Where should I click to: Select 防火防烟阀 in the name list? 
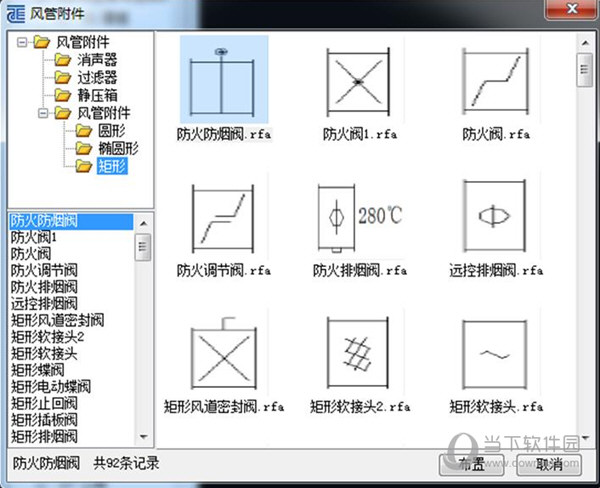(x=71, y=222)
